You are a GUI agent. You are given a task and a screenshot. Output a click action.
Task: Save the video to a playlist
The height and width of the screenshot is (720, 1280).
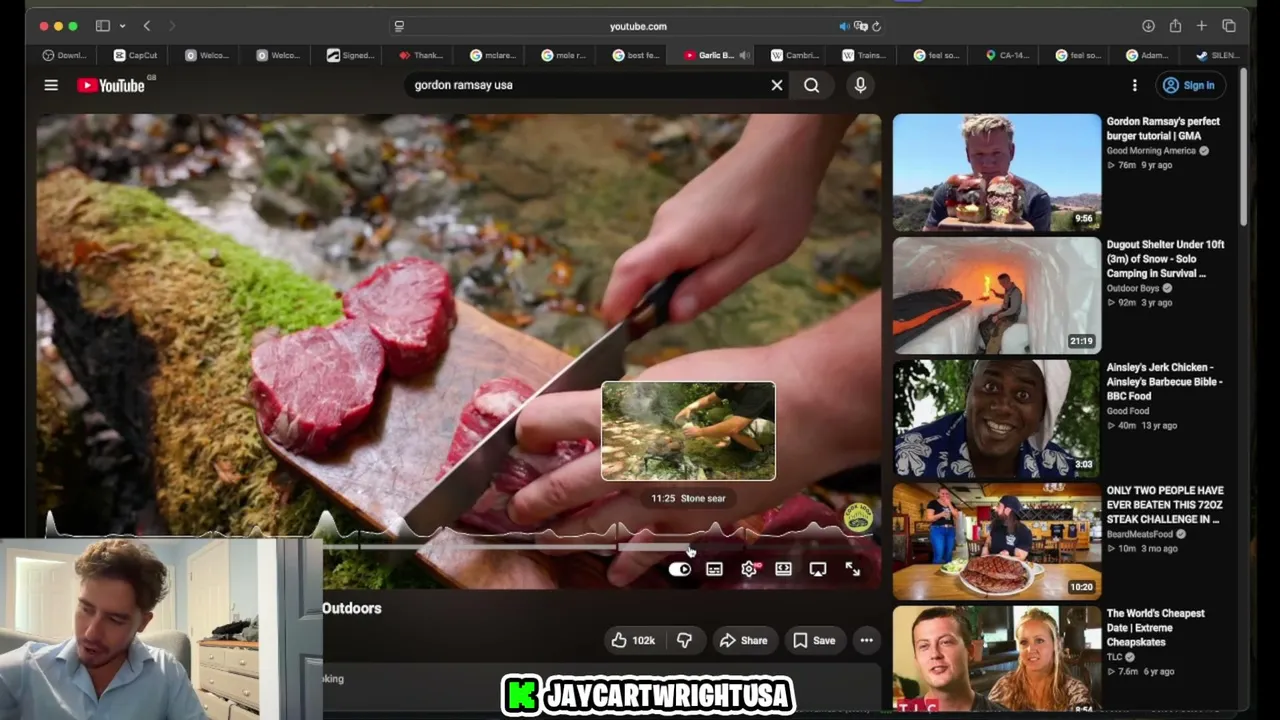pos(814,640)
